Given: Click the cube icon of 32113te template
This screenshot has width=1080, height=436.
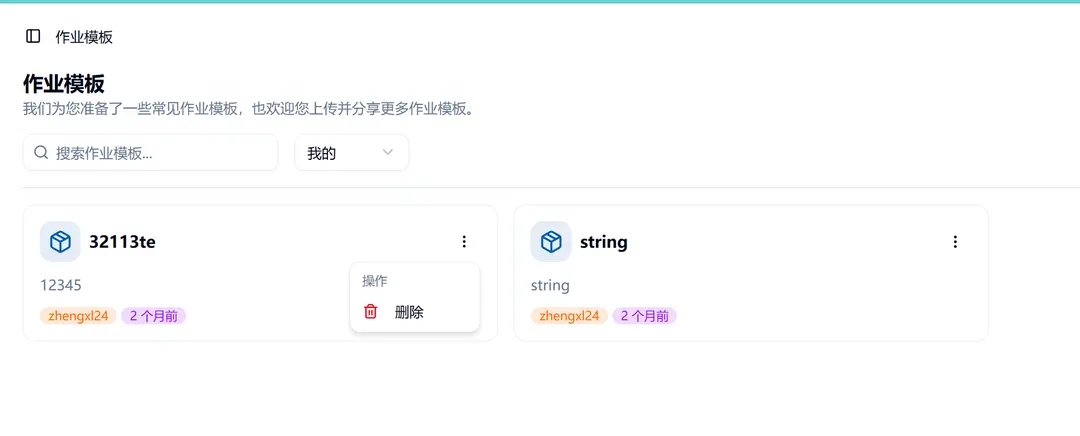Looking at the screenshot, I should [60, 242].
